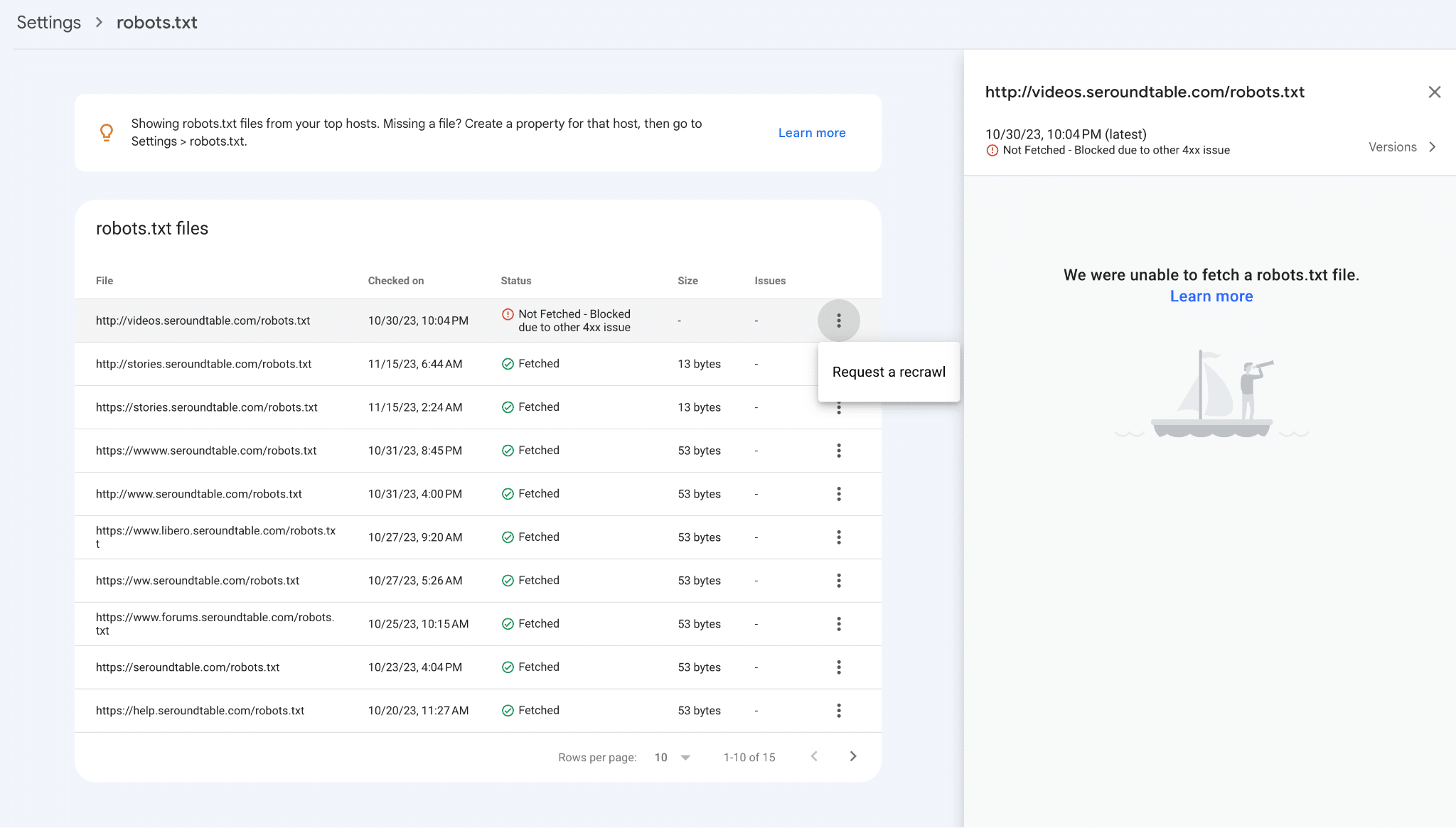Select http://www.seroundtable.com/robots.txt file
1456x828 pixels.
199,494
